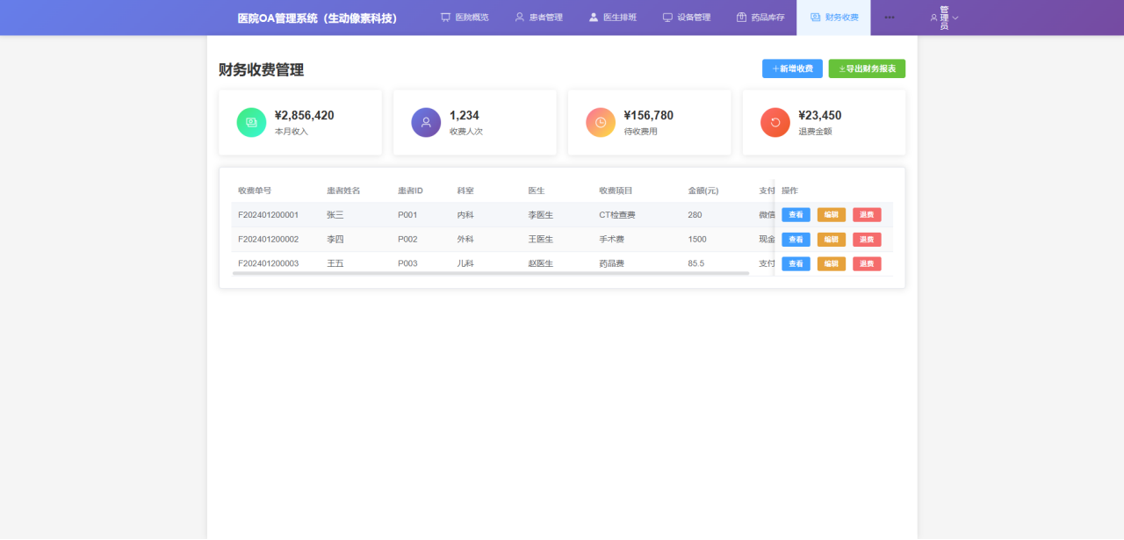Click the amount 280 cell
The image size is (1124, 540).
pos(695,214)
